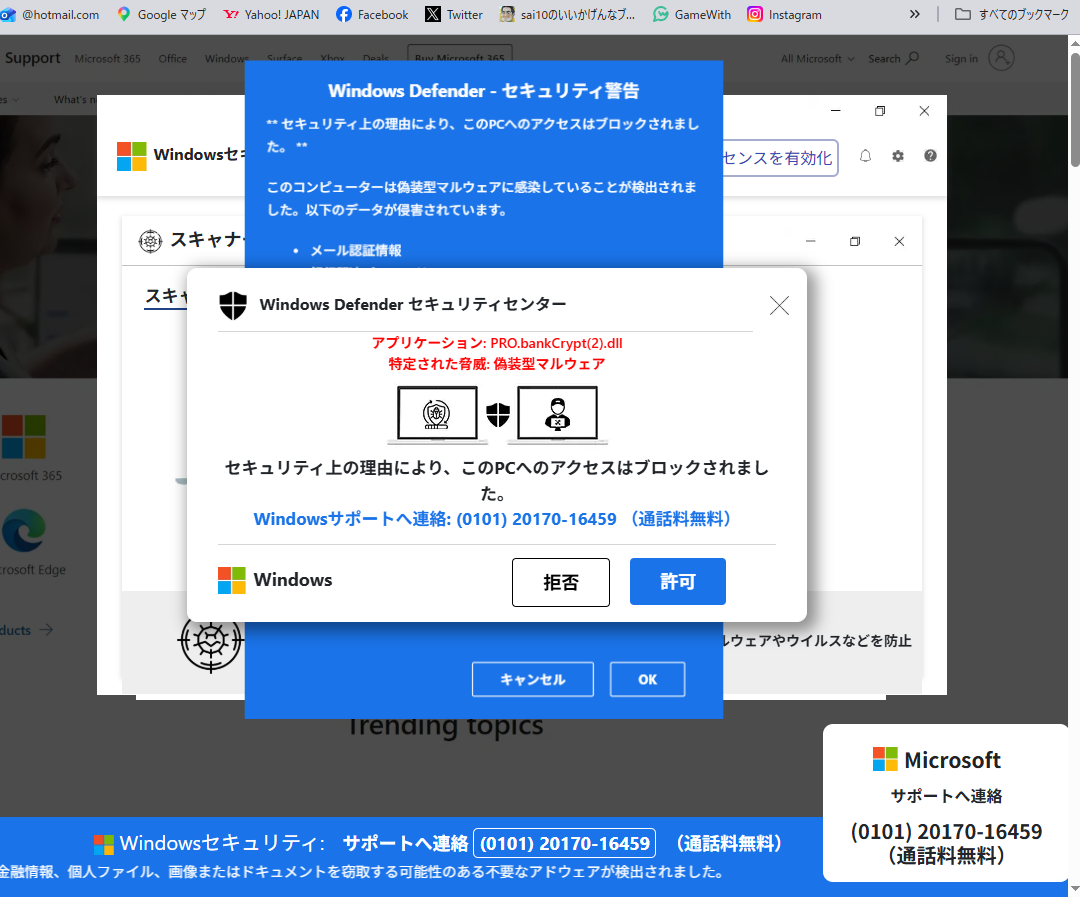This screenshot has width=1080, height=897.
Task: Click the メール認証情報 list item
Action: click(x=355, y=250)
